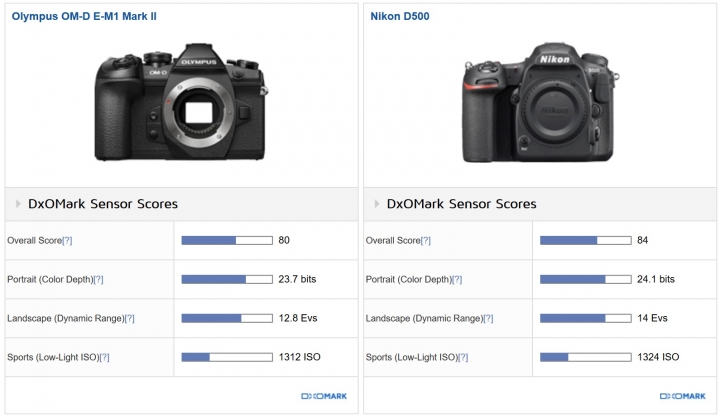
Task: Click Olympus dynamic range bar at 12.8 Evs
Action: (227, 318)
